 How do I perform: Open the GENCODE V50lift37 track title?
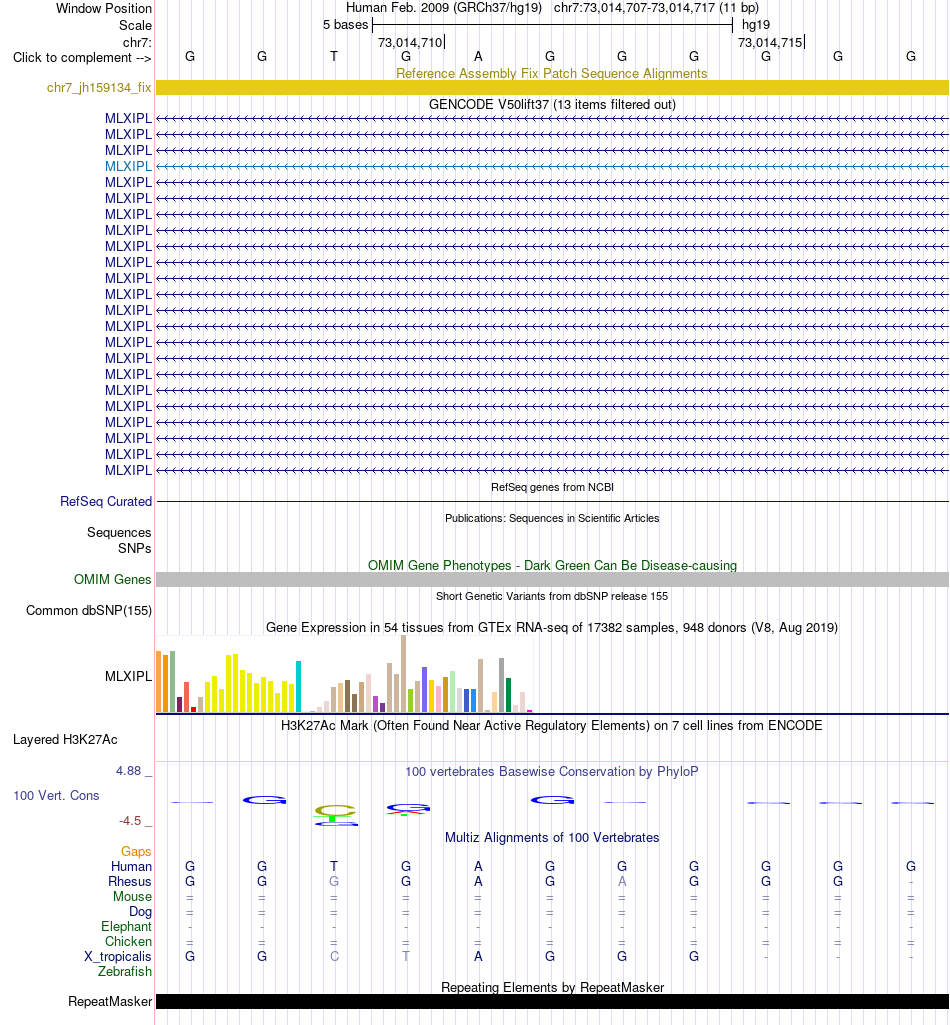tap(552, 105)
